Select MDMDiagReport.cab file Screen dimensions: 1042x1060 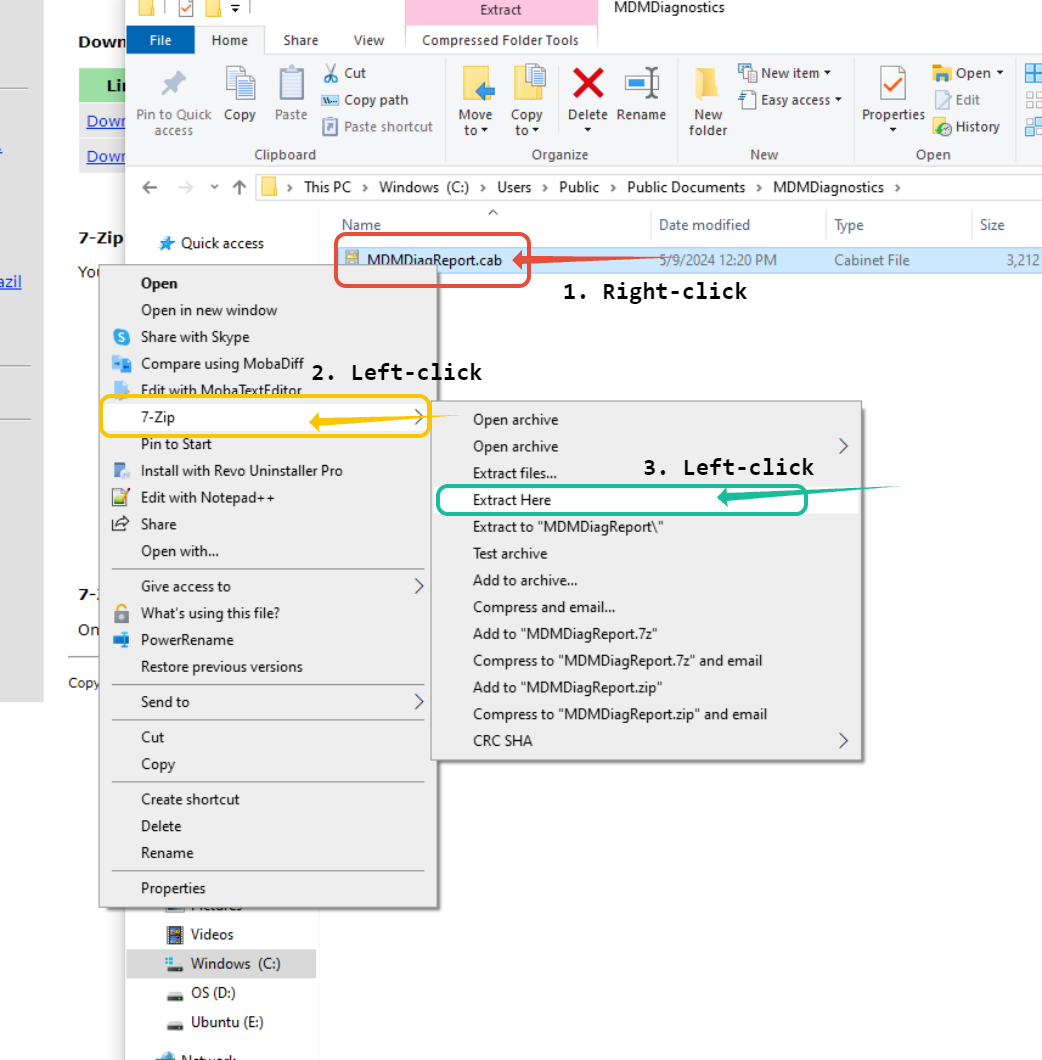point(434,260)
